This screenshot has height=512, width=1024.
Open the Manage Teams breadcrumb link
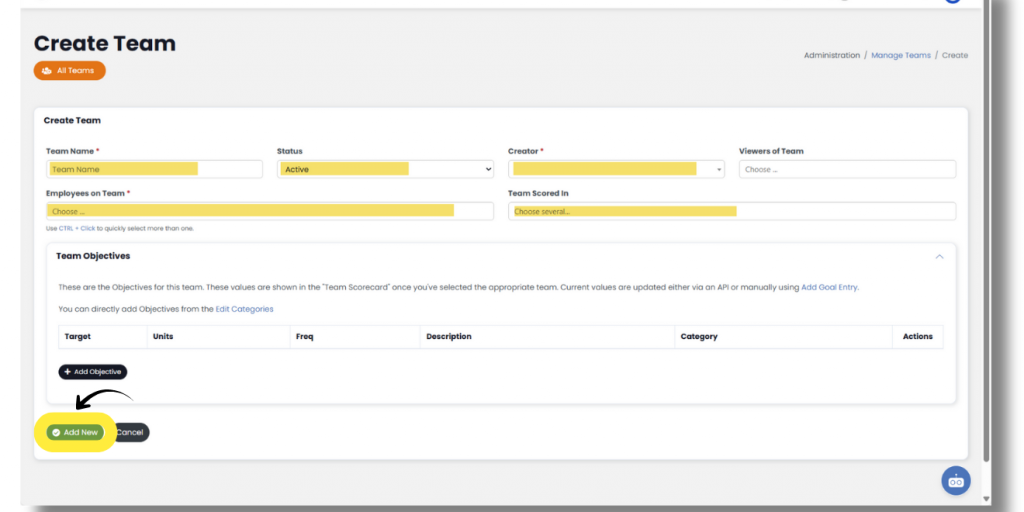[900, 56]
